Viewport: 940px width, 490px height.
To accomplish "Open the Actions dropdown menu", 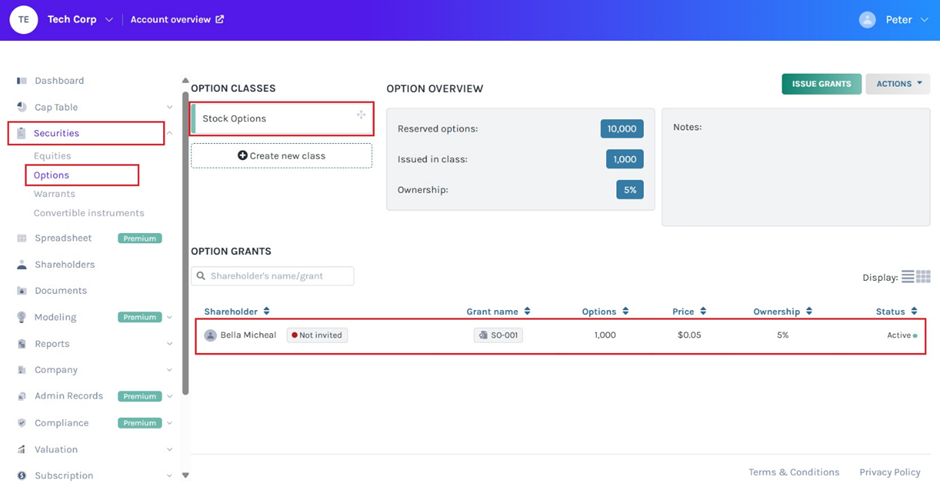I will (x=898, y=84).
